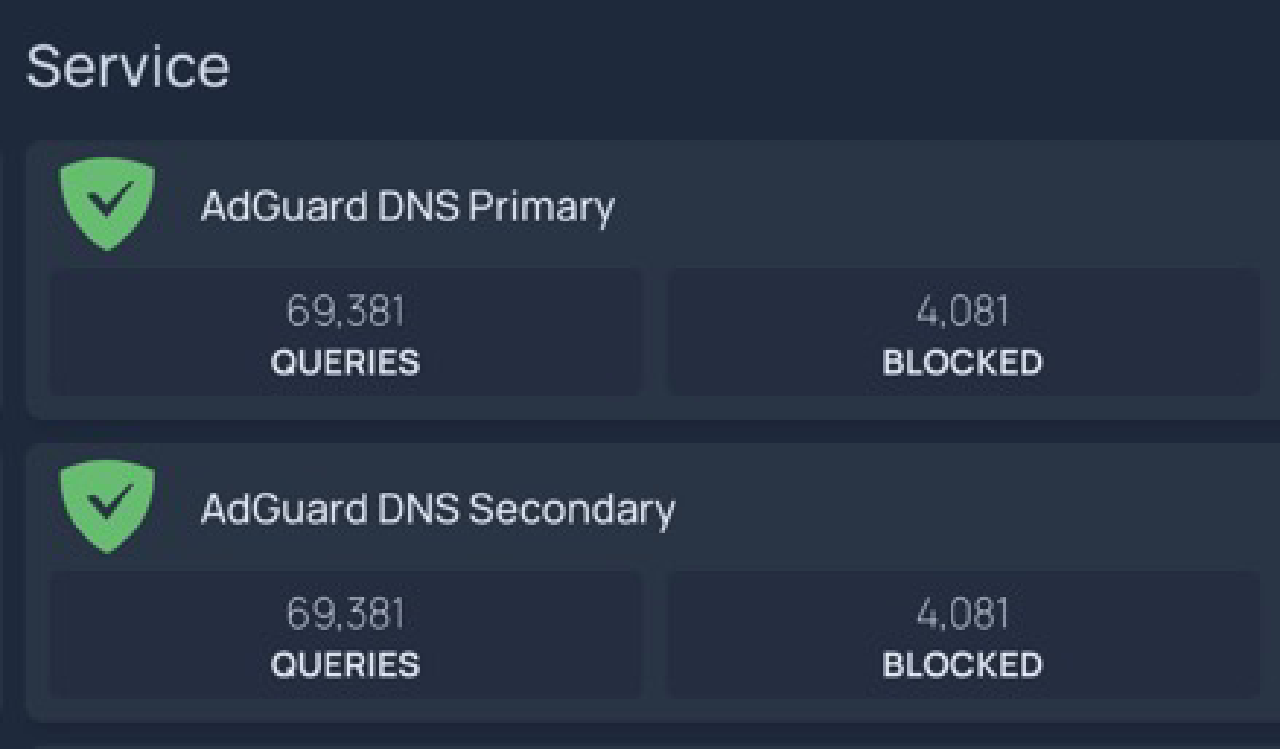Click the AdGuard DNS Secondary shield icon
Screen dimensions: 1280x749
pos(107,508)
